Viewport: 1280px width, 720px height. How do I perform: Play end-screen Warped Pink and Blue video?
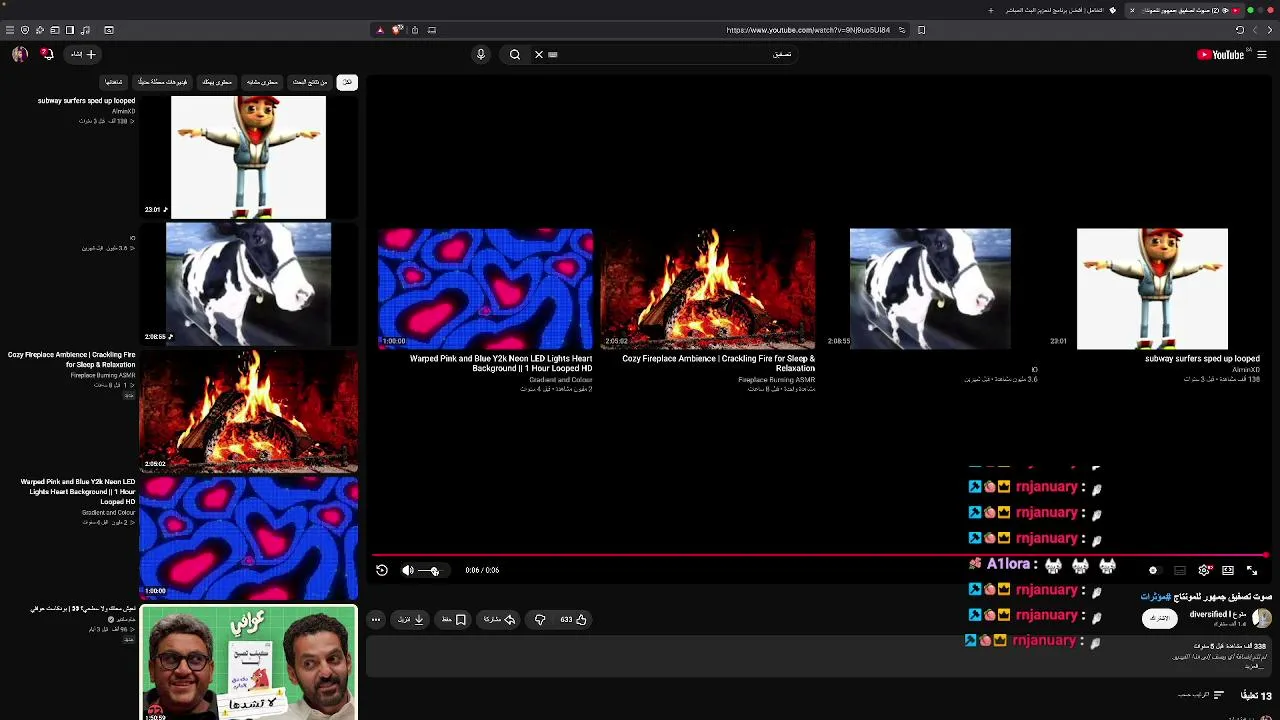pos(485,288)
